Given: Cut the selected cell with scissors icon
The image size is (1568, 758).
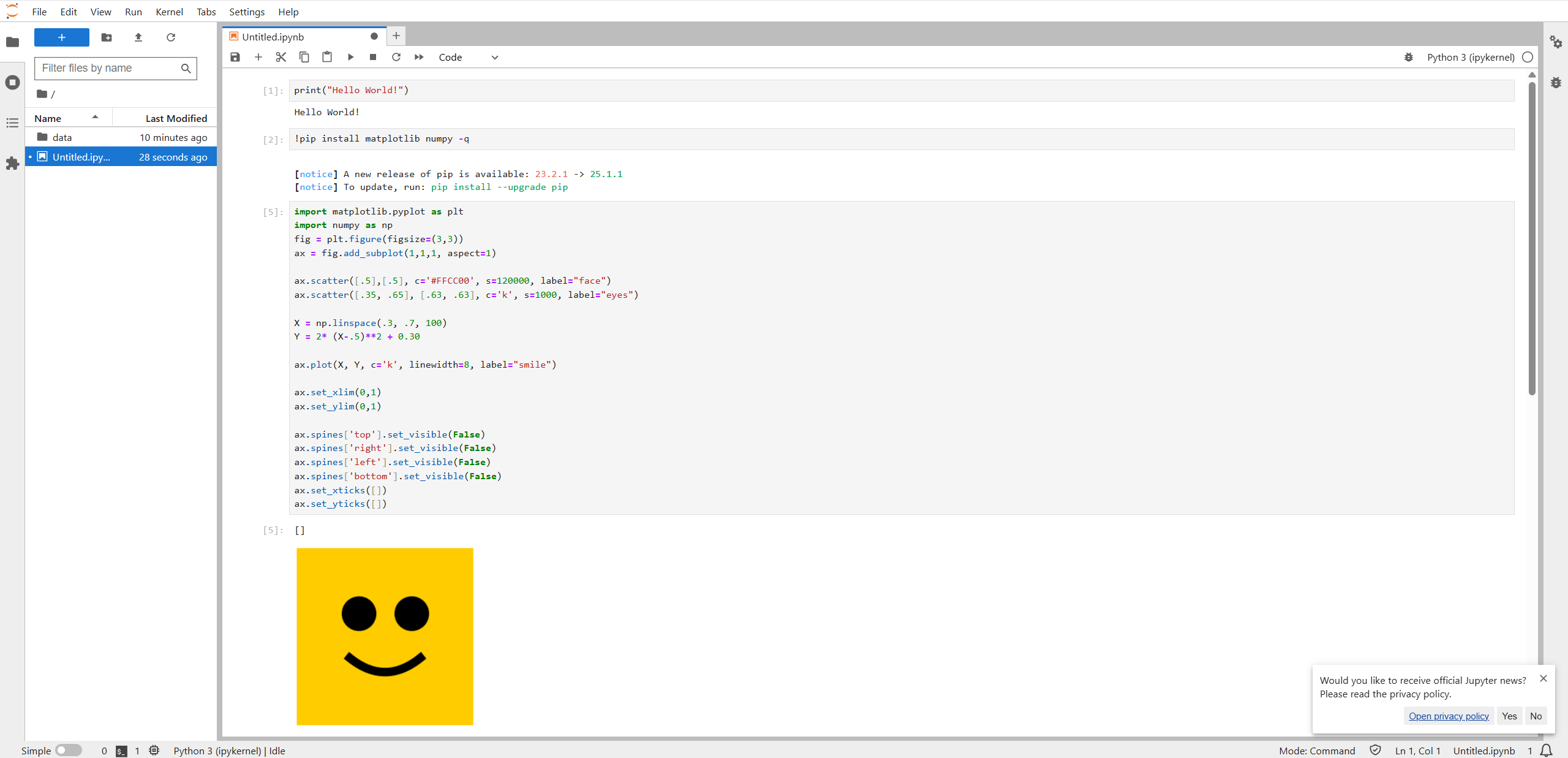Looking at the screenshot, I should 281,57.
